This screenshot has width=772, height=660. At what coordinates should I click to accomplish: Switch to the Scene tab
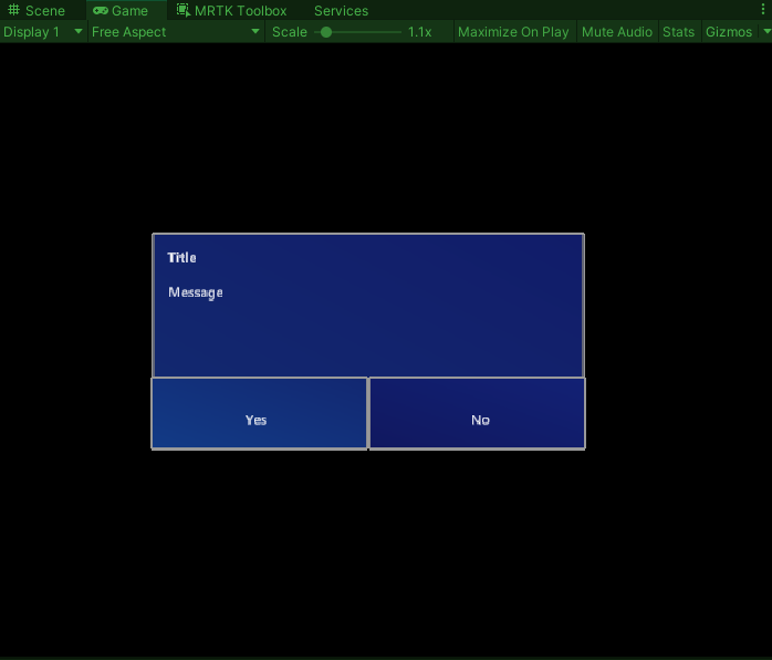pos(37,10)
